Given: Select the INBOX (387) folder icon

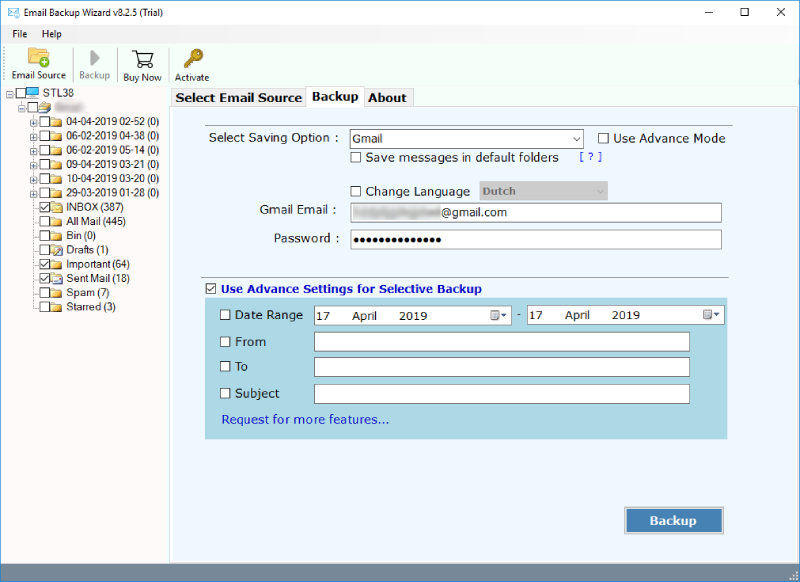Looking at the screenshot, I should point(58,207).
